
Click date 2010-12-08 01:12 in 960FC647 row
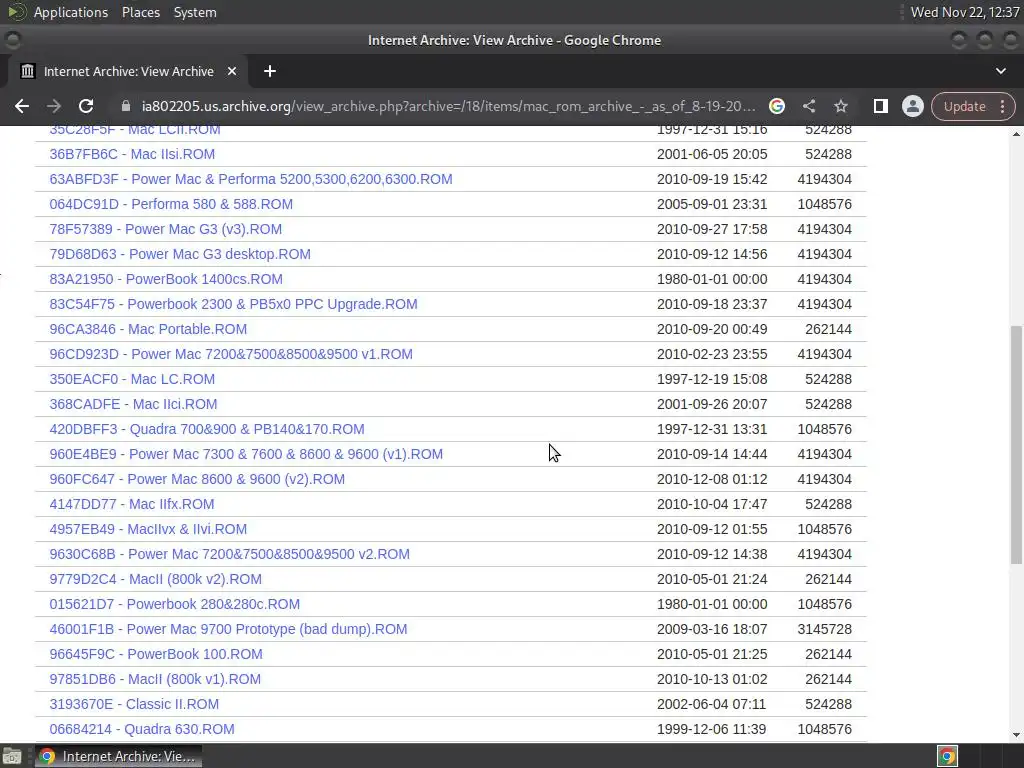712,479
